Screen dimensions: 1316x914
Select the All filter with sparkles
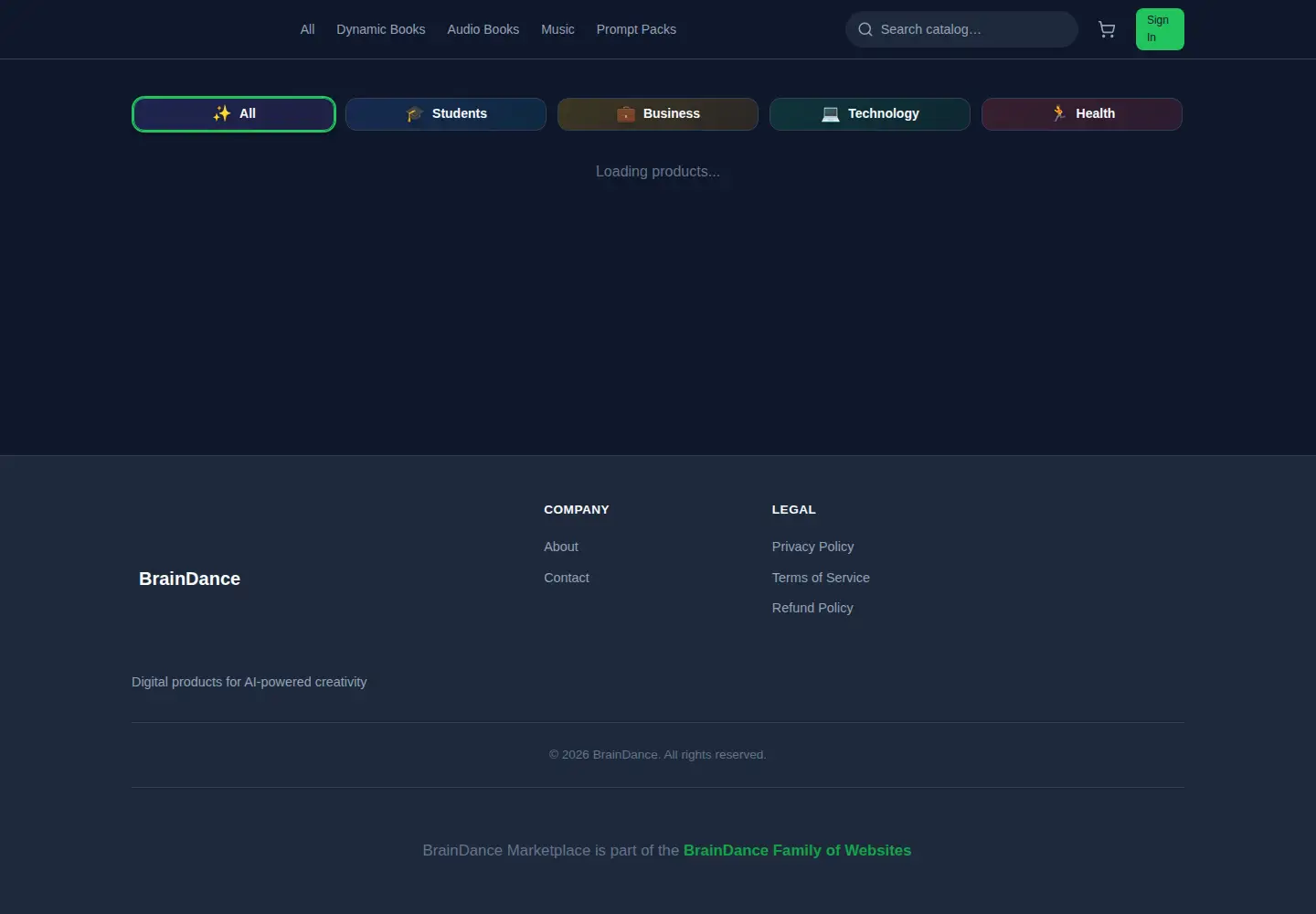[234, 114]
